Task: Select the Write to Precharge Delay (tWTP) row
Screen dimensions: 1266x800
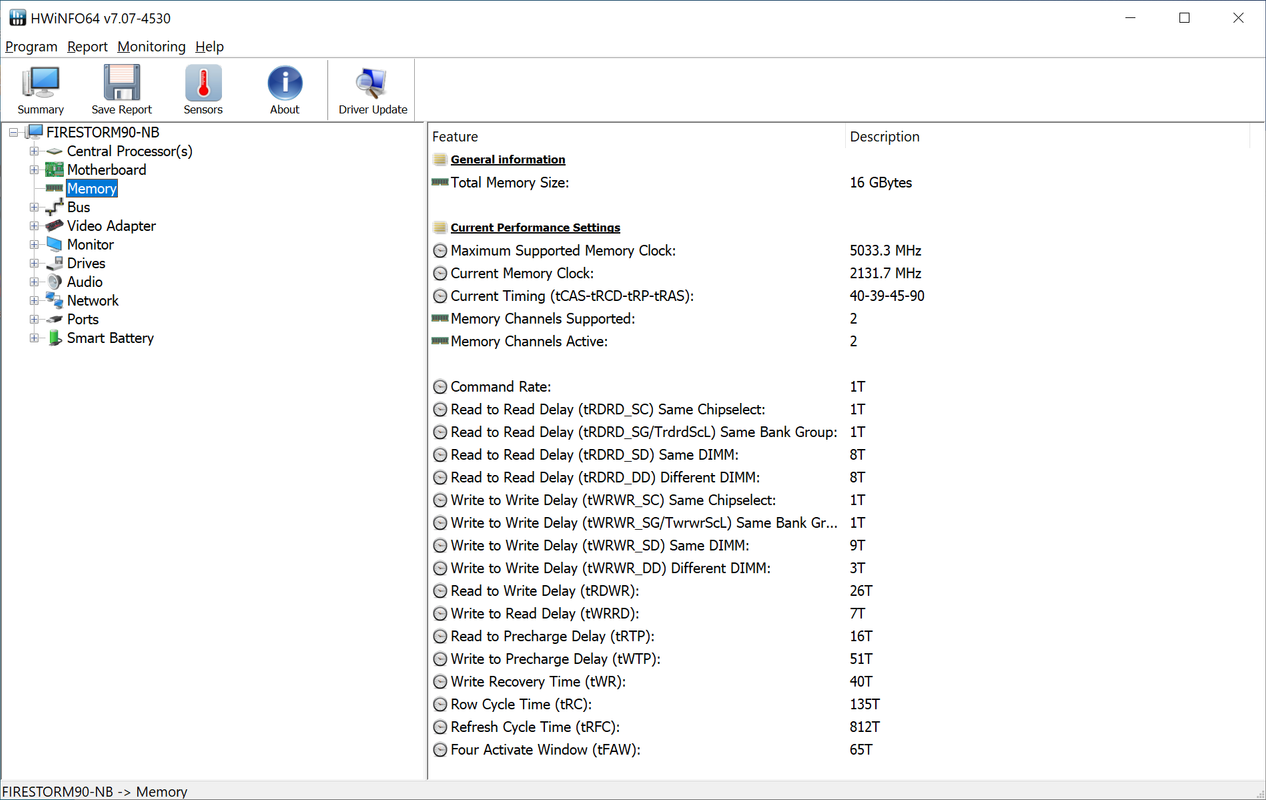Action: tap(840, 659)
